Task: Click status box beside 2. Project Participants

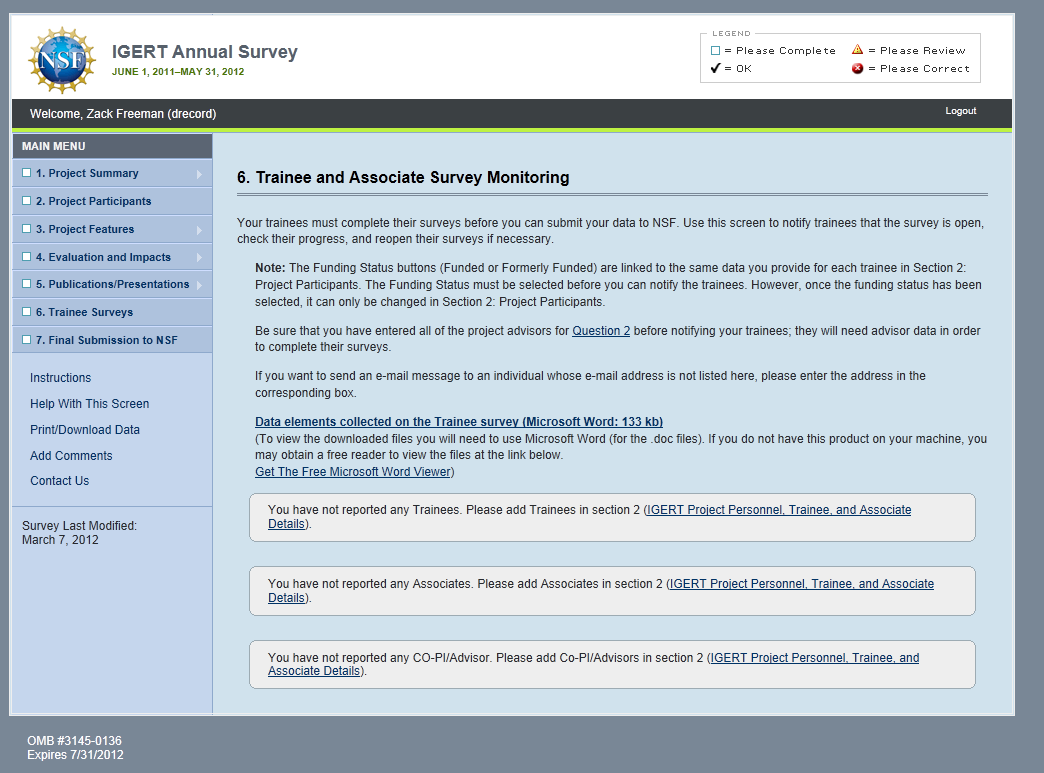Action: (27, 200)
